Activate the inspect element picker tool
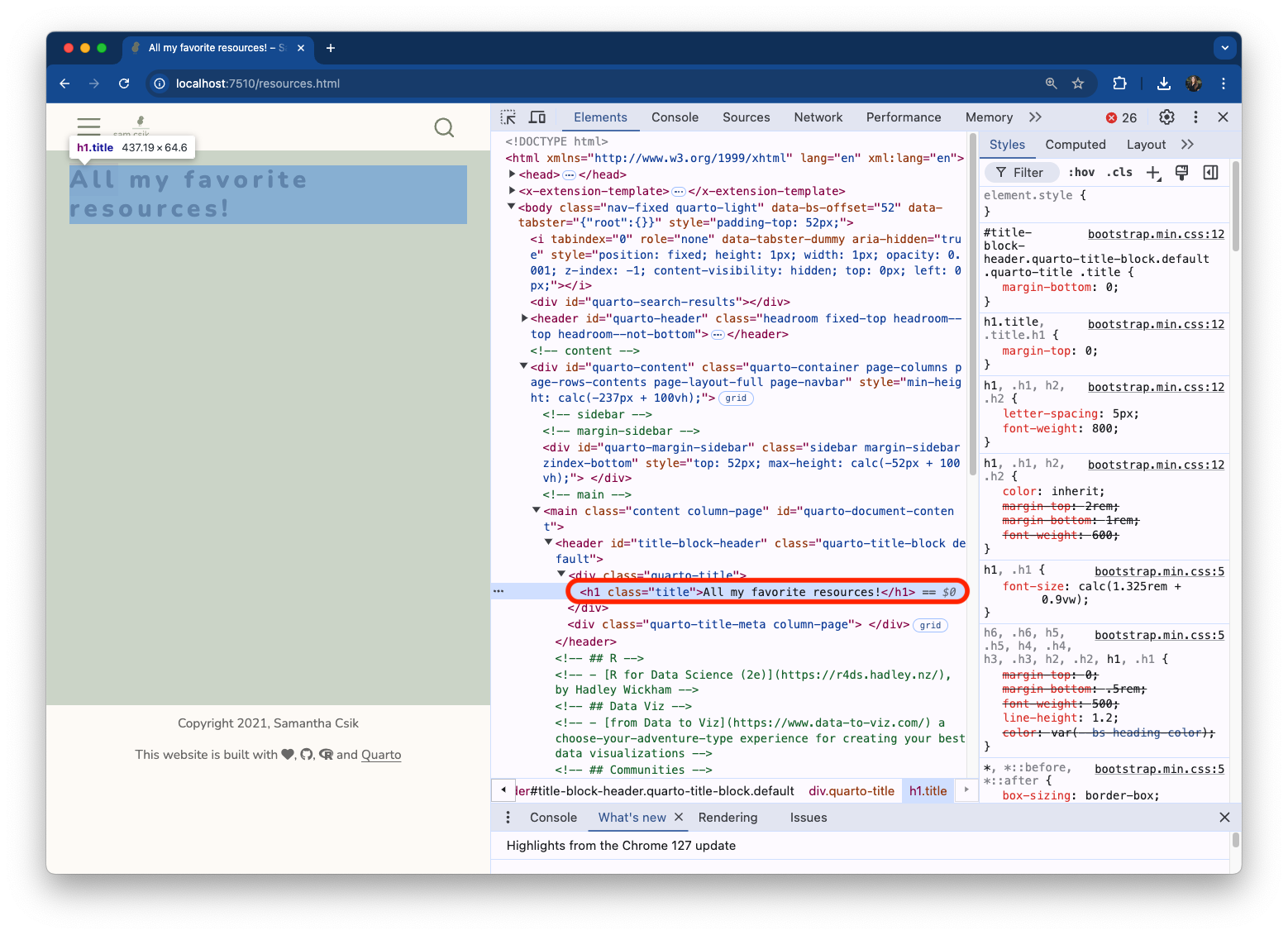This screenshot has width=1288, height=935. click(x=508, y=117)
